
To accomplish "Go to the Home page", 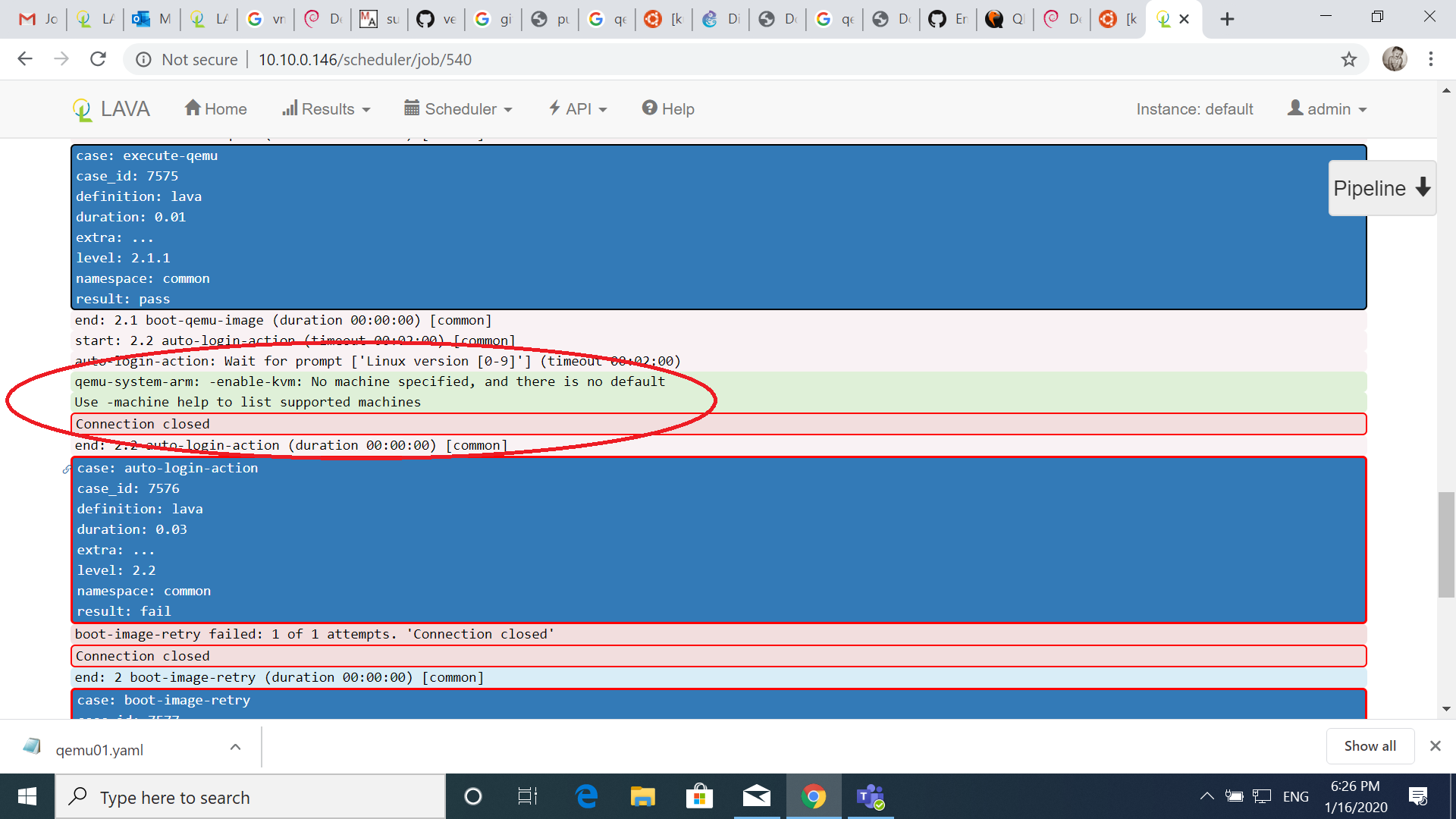I will tap(215, 109).
